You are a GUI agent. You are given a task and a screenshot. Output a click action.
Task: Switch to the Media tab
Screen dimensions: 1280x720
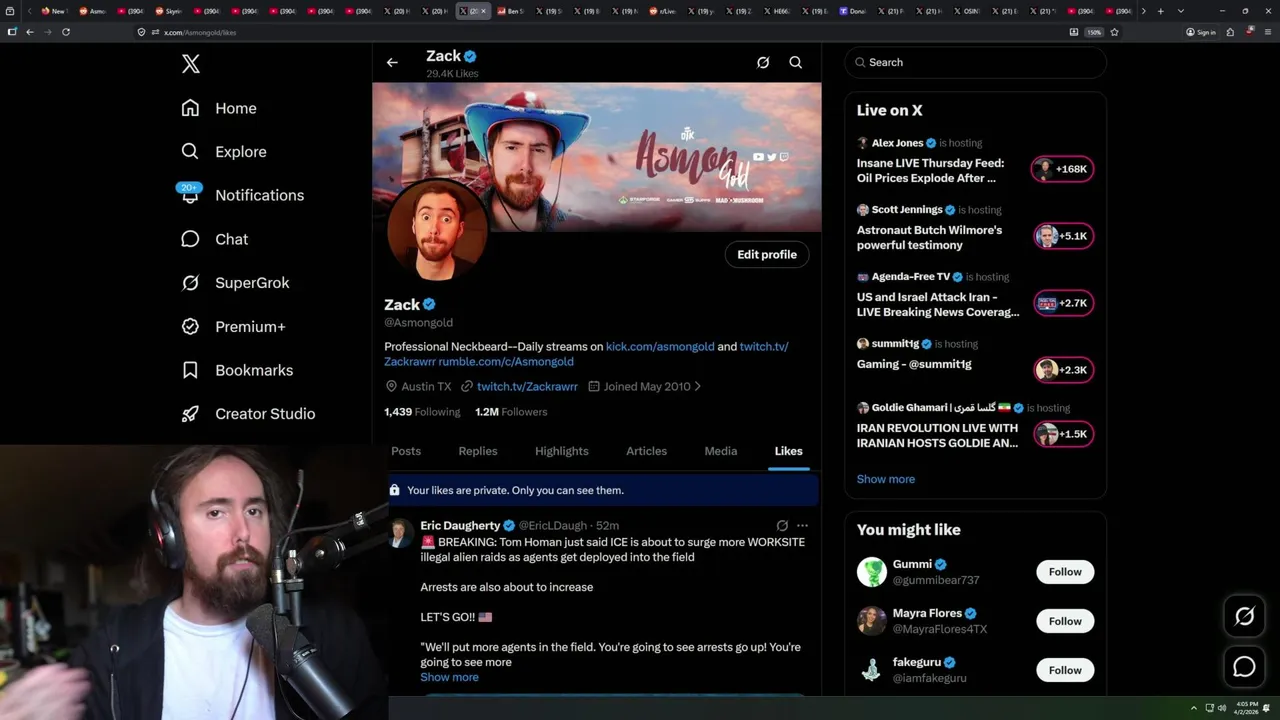pos(721,451)
